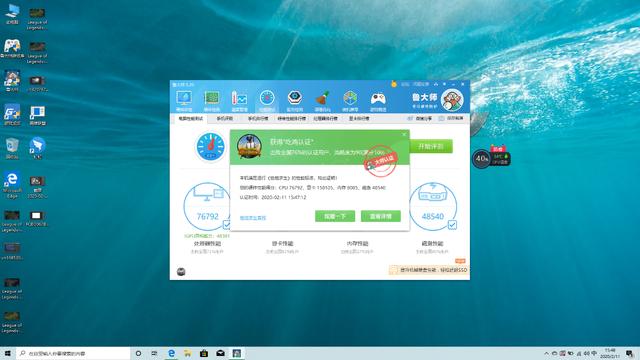
Task: Switch to the graphics card ranking tab
Action: tap(359, 118)
